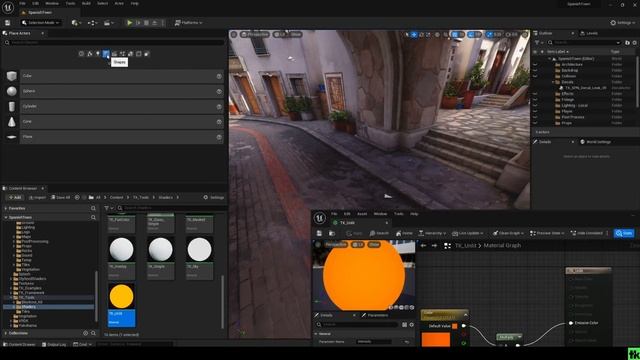The width and height of the screenshot is (640, 360).
Task: Select the Shapes category in Place Actors
Action: pyautogui.click(x=106, y=53)
